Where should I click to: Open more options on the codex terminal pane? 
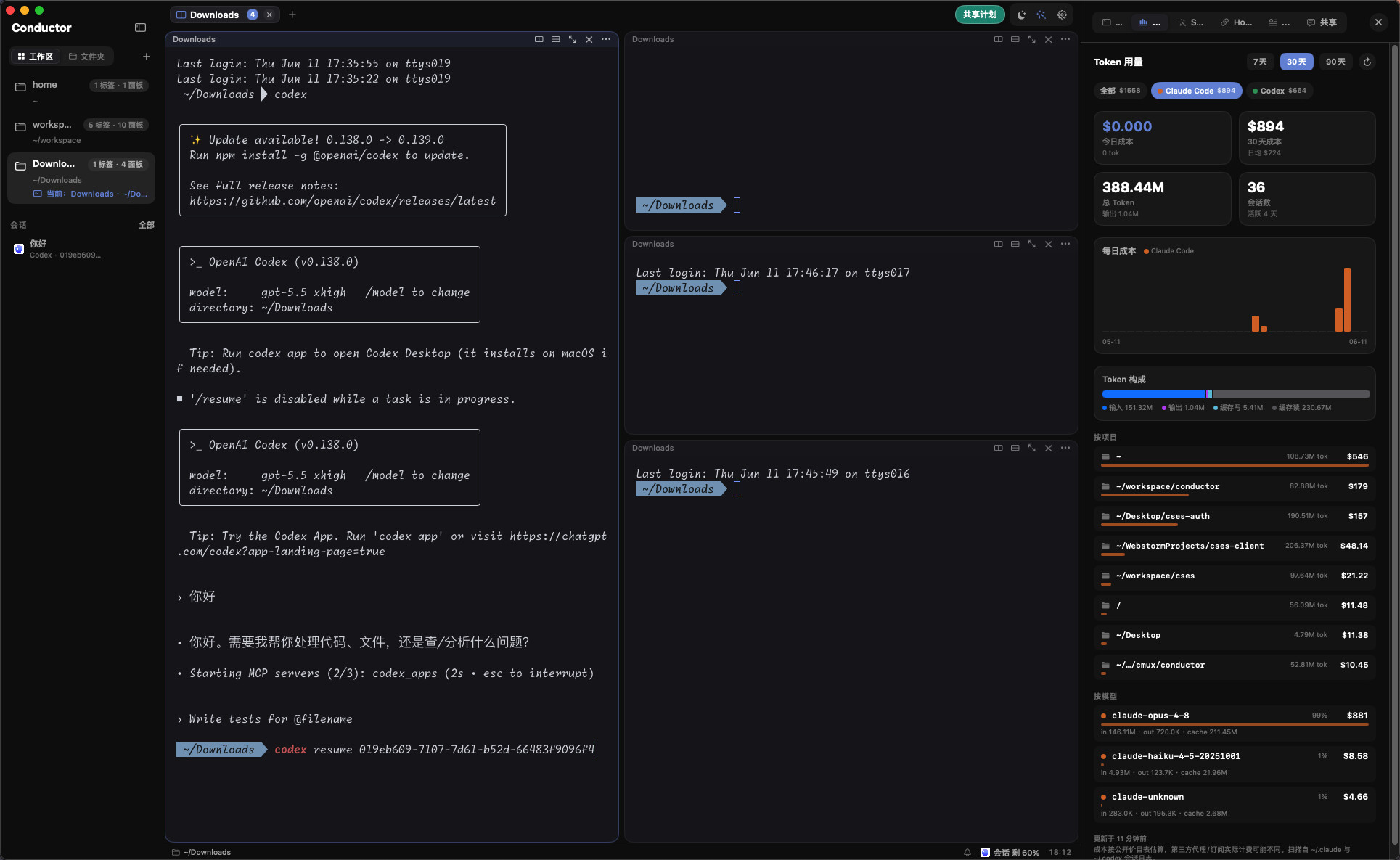606,39
